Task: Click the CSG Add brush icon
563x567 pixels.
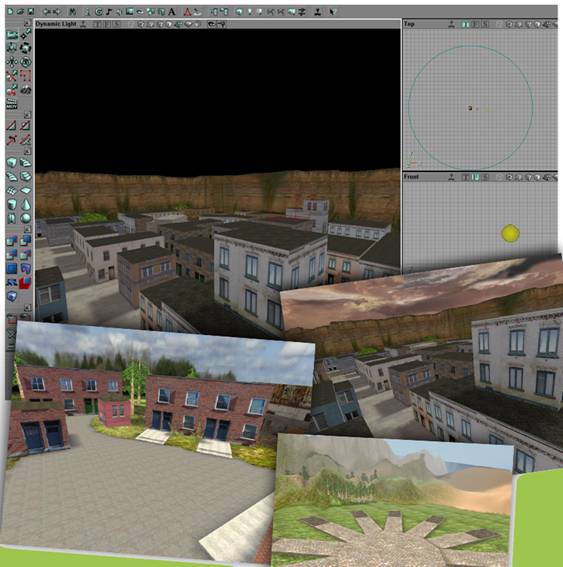Action: tap(12, 240)
